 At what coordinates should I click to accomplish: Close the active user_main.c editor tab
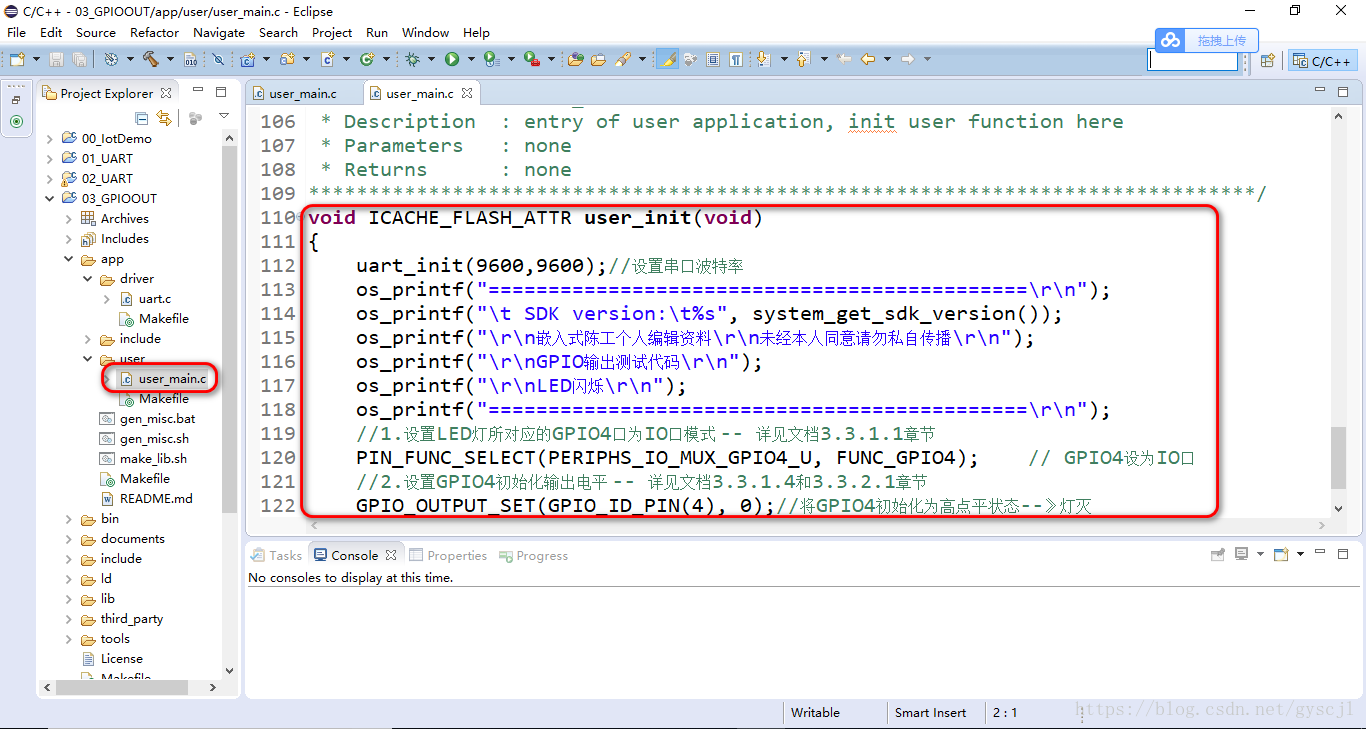click(467, 93)
